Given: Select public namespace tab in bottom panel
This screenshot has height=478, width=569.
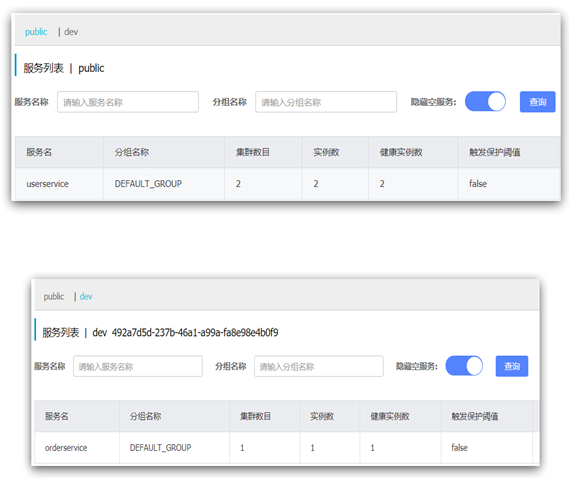Looking at the screenshot, I should click(x=54, y=297).
